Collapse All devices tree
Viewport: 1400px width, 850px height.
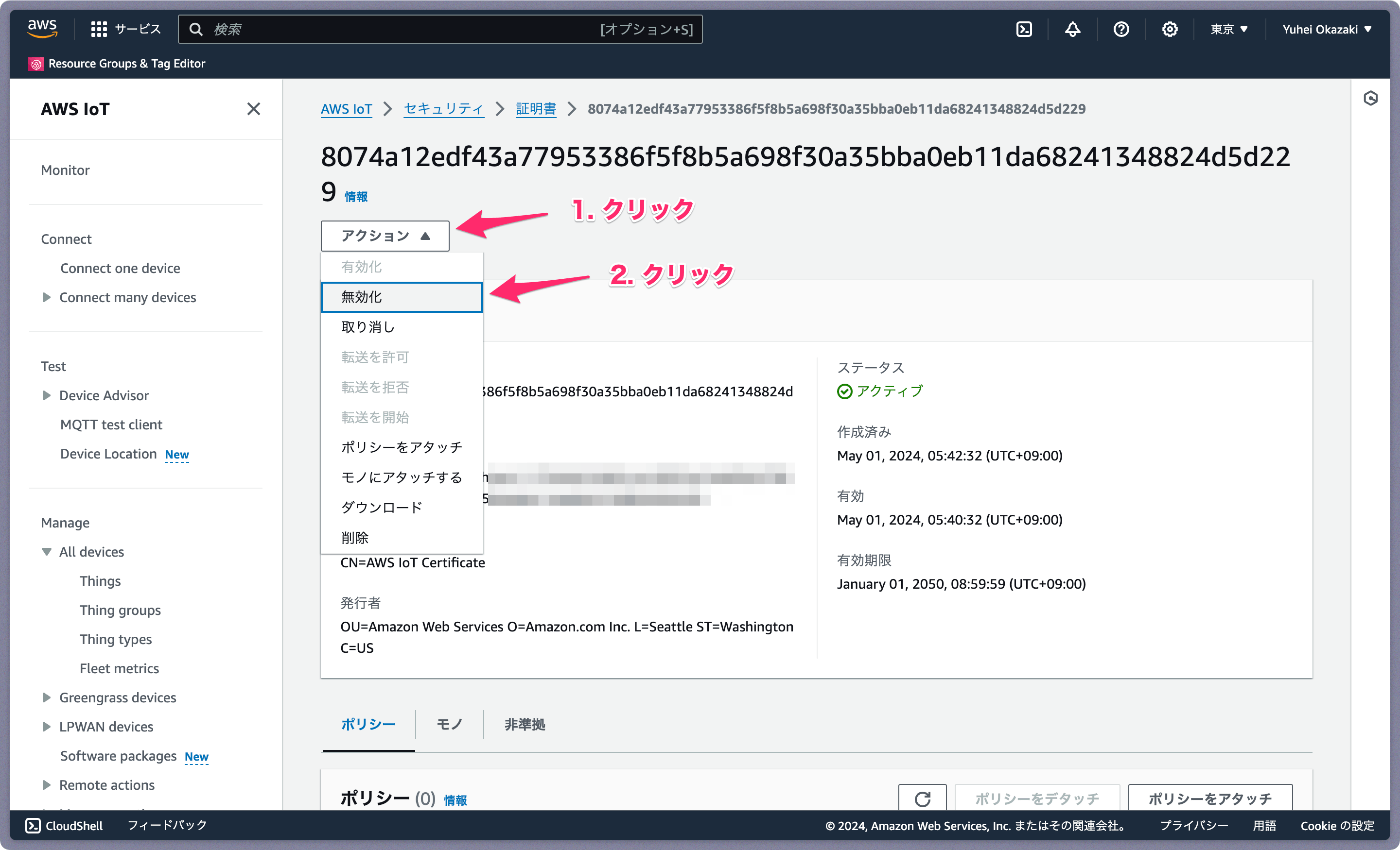coord(47,552)
